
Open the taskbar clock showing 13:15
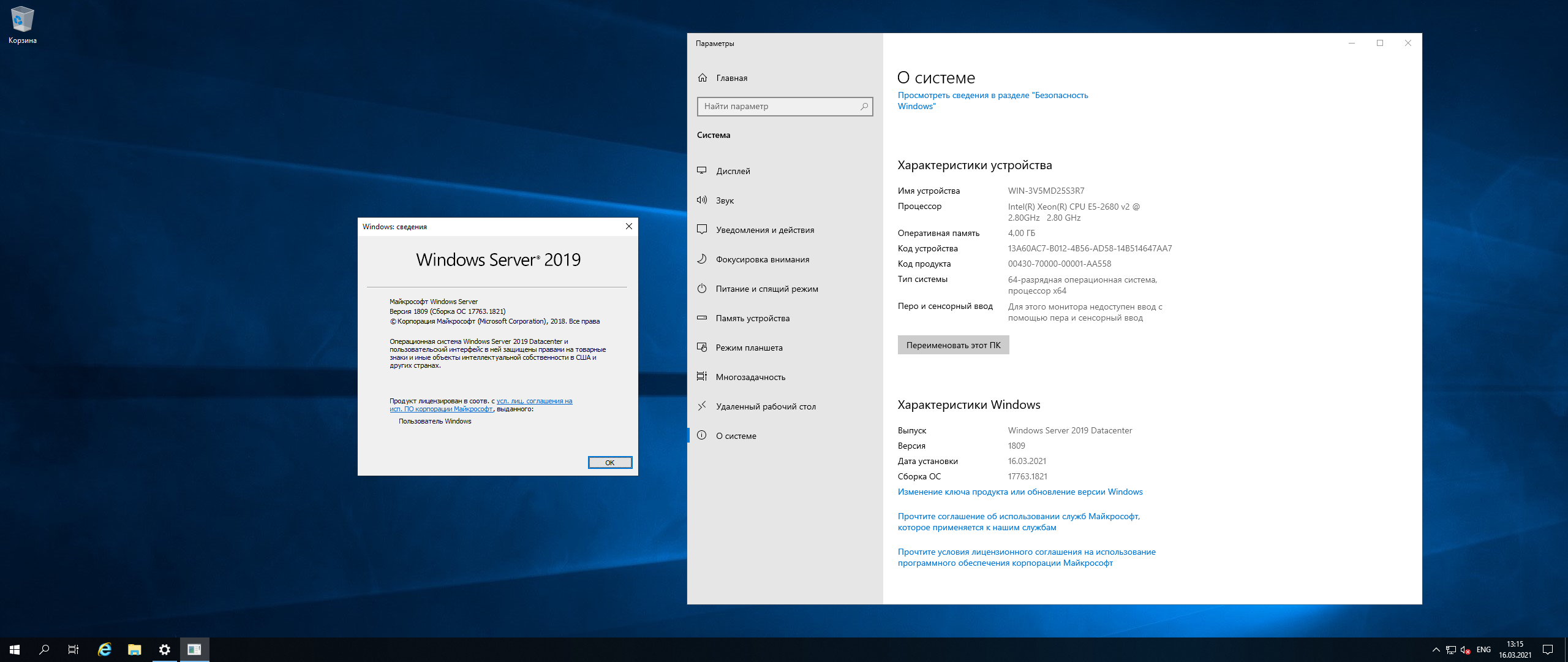pyautogui.click(x=1515, y=650)
